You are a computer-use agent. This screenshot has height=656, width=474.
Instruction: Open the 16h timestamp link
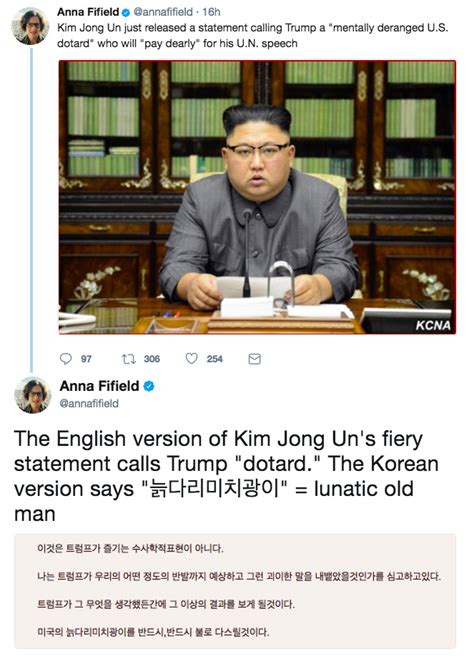[211, 12]
